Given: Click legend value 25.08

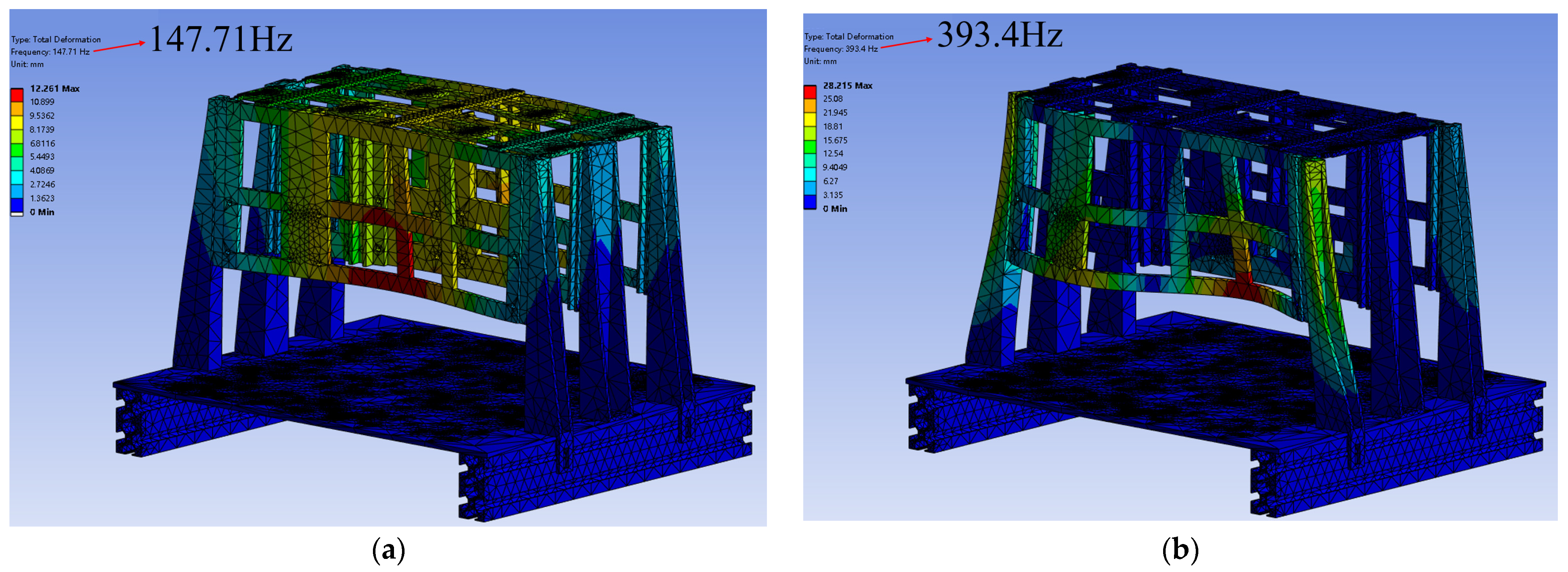Looking at the screenshot, I should pyautogui.click(x=833, y=99).
